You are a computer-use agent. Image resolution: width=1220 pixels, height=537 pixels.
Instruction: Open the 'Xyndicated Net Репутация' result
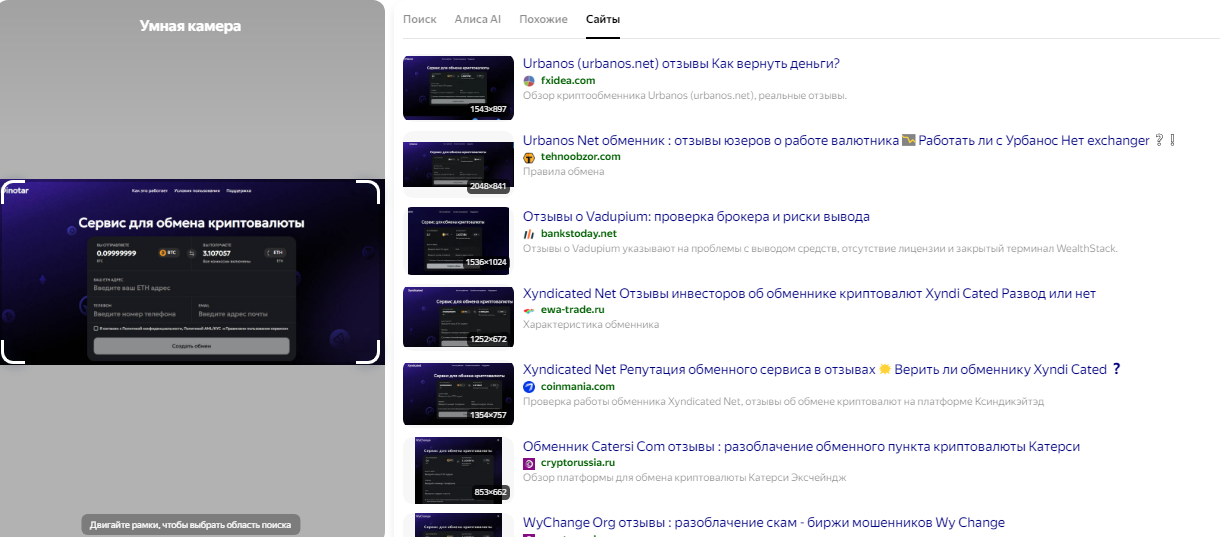pyautogui.click(x=822, y=369)
